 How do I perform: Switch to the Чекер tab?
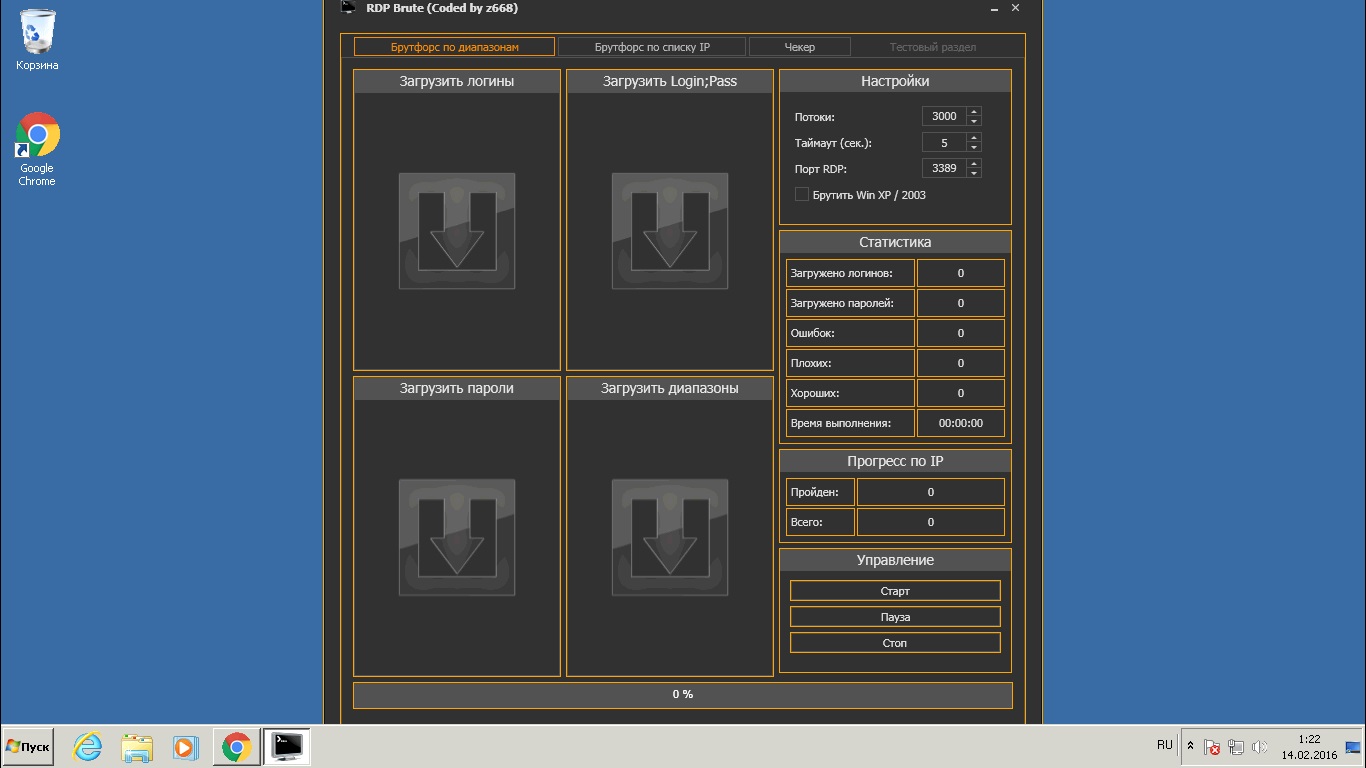[x=799, y=46]
